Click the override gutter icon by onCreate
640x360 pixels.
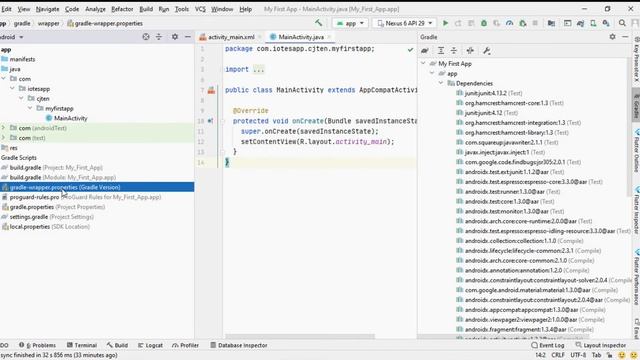[210, 121]
